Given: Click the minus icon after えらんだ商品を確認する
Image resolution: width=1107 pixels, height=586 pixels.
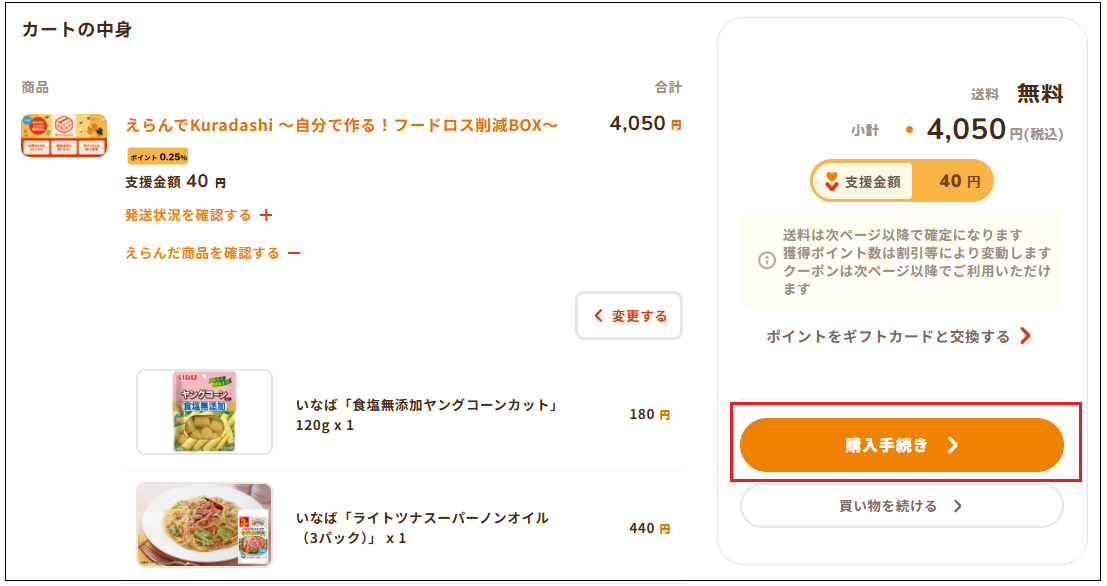Looking at the screenshot, I should (x=294, y=253).
